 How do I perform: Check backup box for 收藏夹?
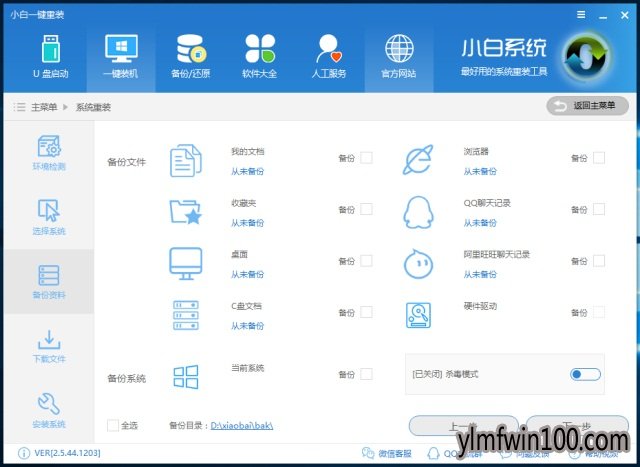(366, 209)
